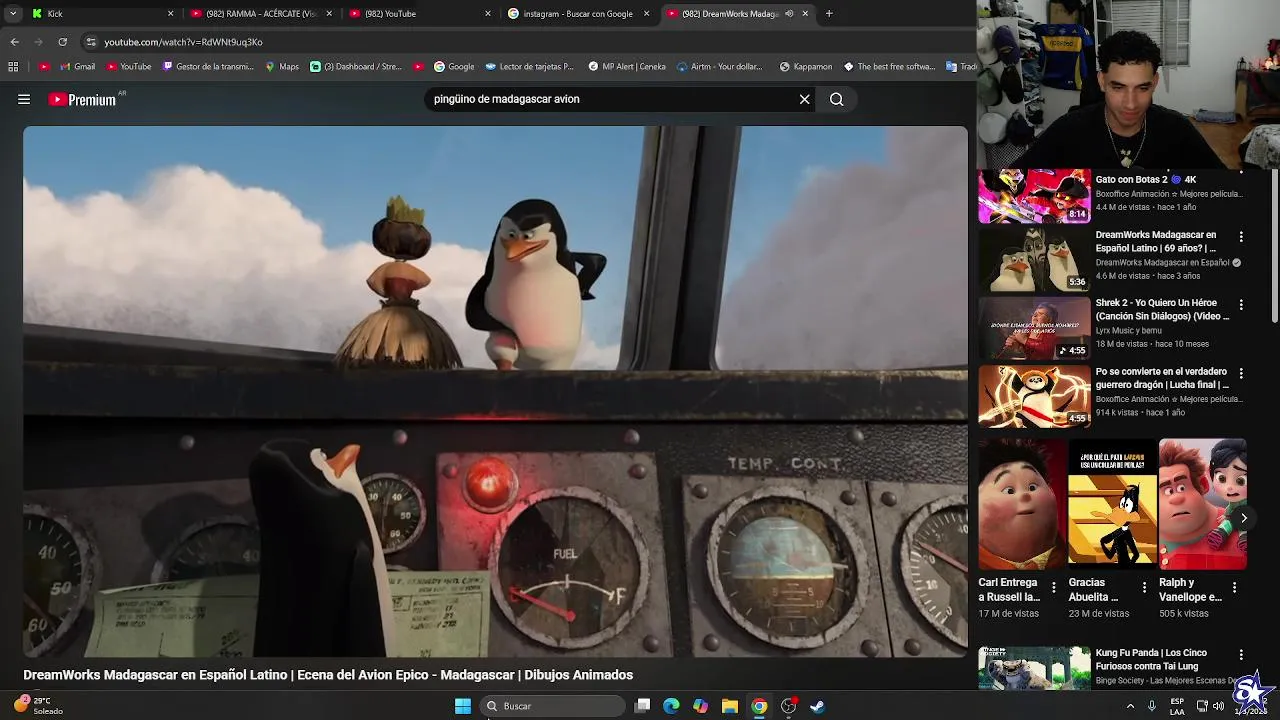Open Steam from the taskbar

[817, 706]
